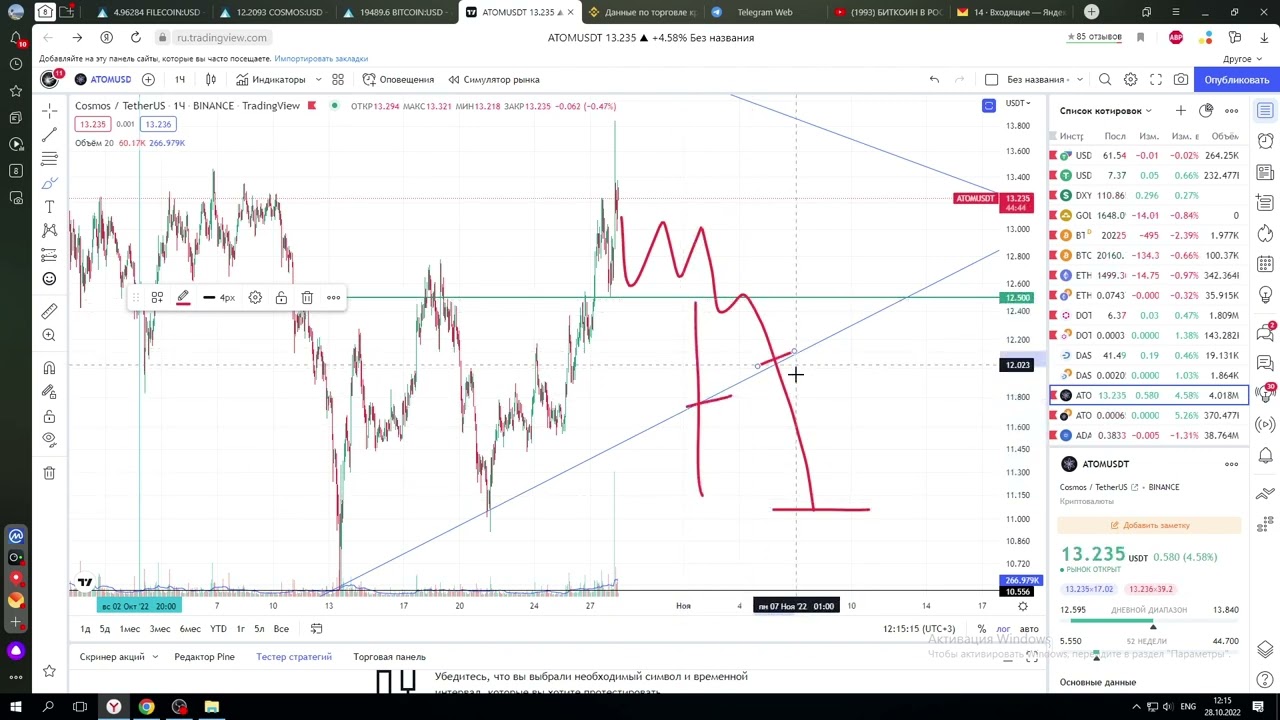The width and height of the screenshot is (1280, 720).
Task: Select the DXY watchlist row
Action: coord(1149,195)
